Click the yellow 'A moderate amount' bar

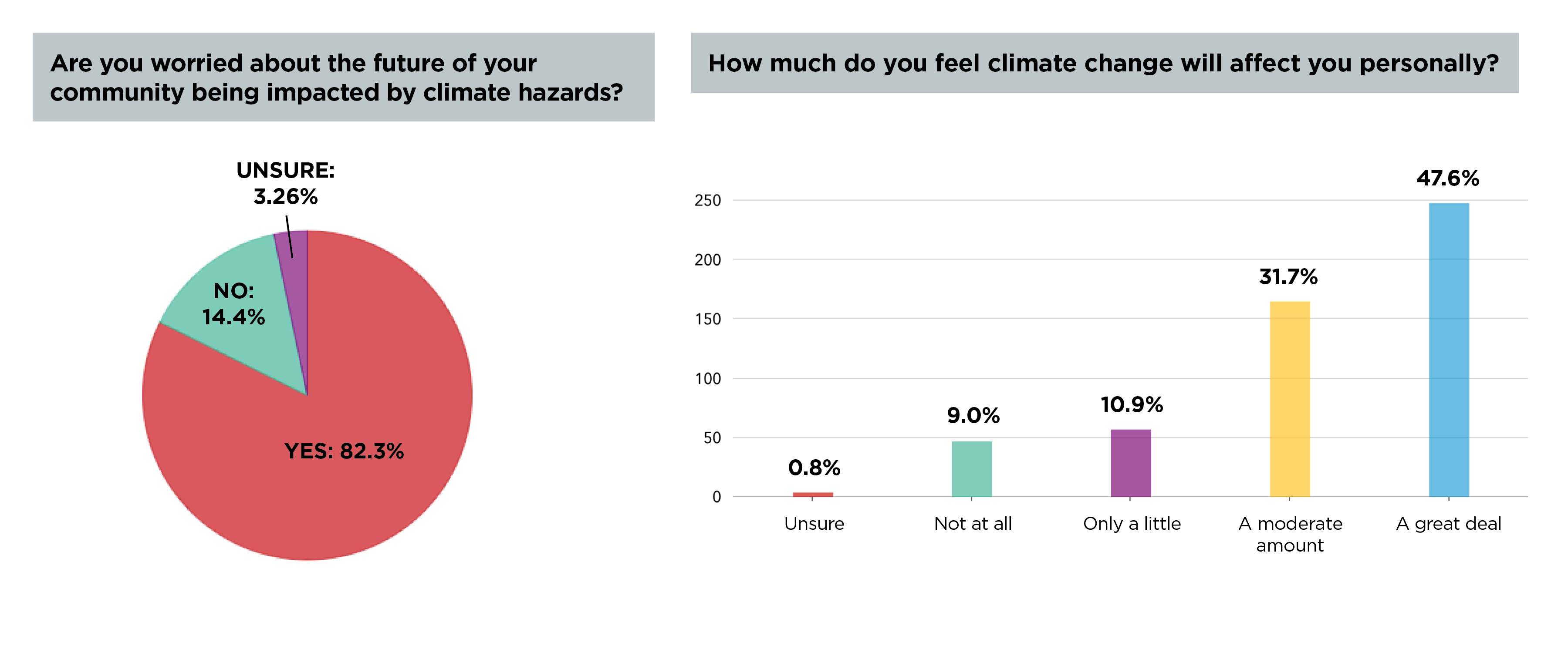(x=1290, y=399)
